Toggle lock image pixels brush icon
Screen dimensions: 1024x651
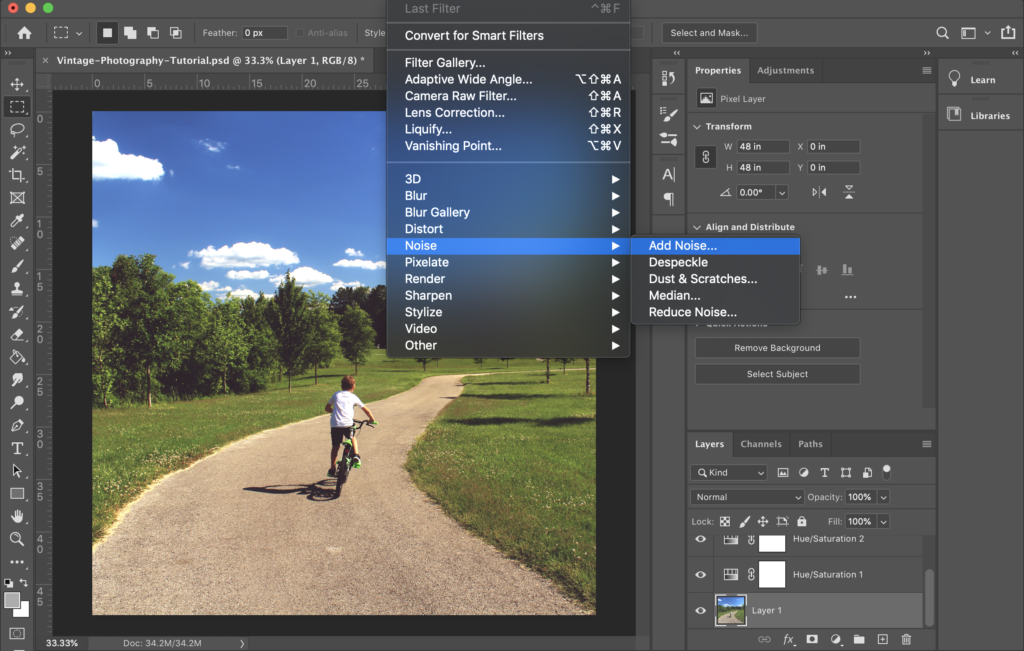744,522
